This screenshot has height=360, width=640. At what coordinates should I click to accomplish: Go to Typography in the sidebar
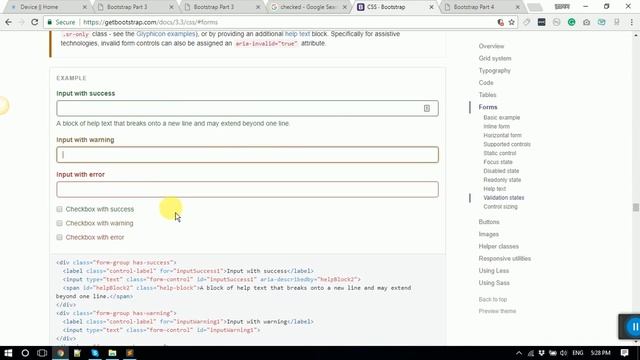pos(494,71)
